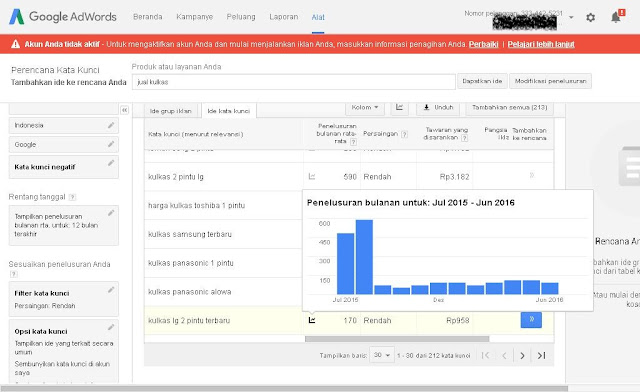Select keyword kulkas panasonic alowa
The width and height of the screenshot is (640, 392).
coord(189,292)
